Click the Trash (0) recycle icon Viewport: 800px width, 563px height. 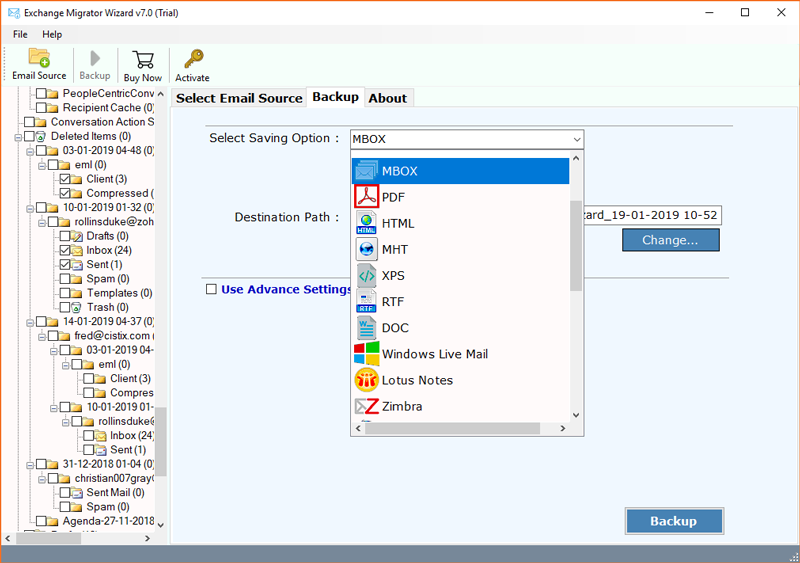(x=77, y=308)
